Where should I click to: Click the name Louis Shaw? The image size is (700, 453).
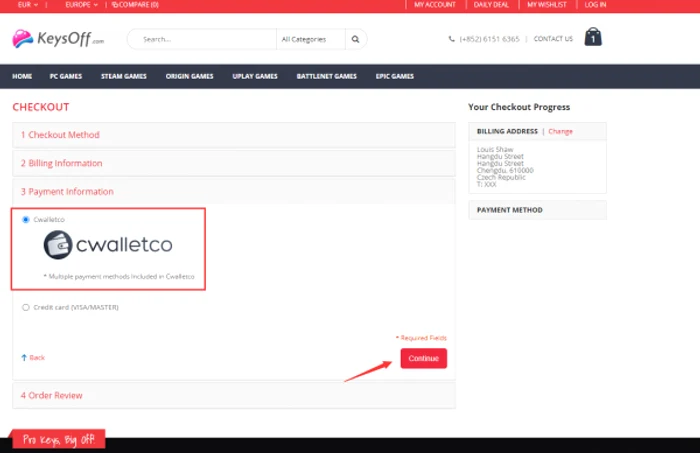pos(495,149)
